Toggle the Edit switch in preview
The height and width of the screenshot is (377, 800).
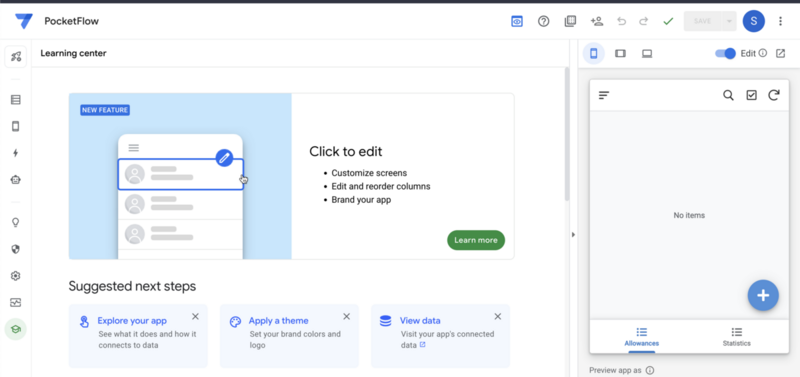726,54
